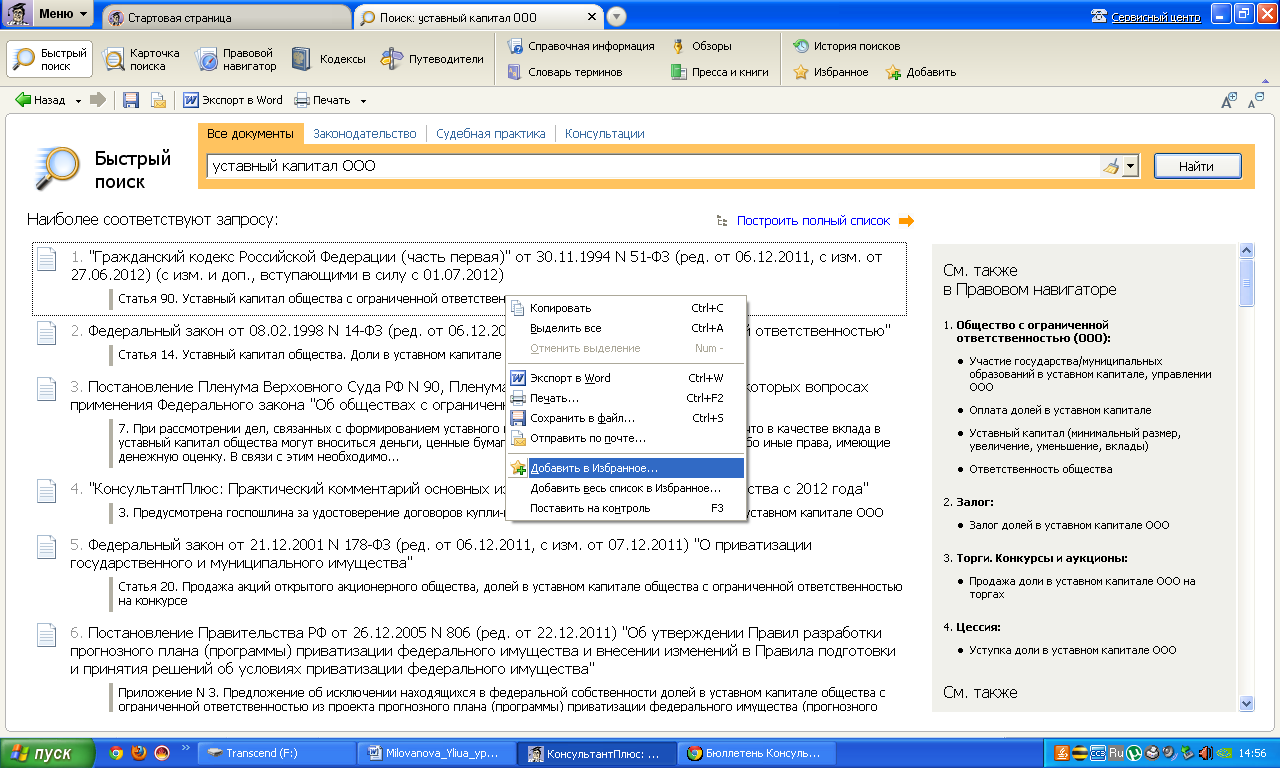This screenshot has height=768, width=1280.
Task: Switch to the Бюллетень Консуль... taskbar window
Action: tap(757, 753)
